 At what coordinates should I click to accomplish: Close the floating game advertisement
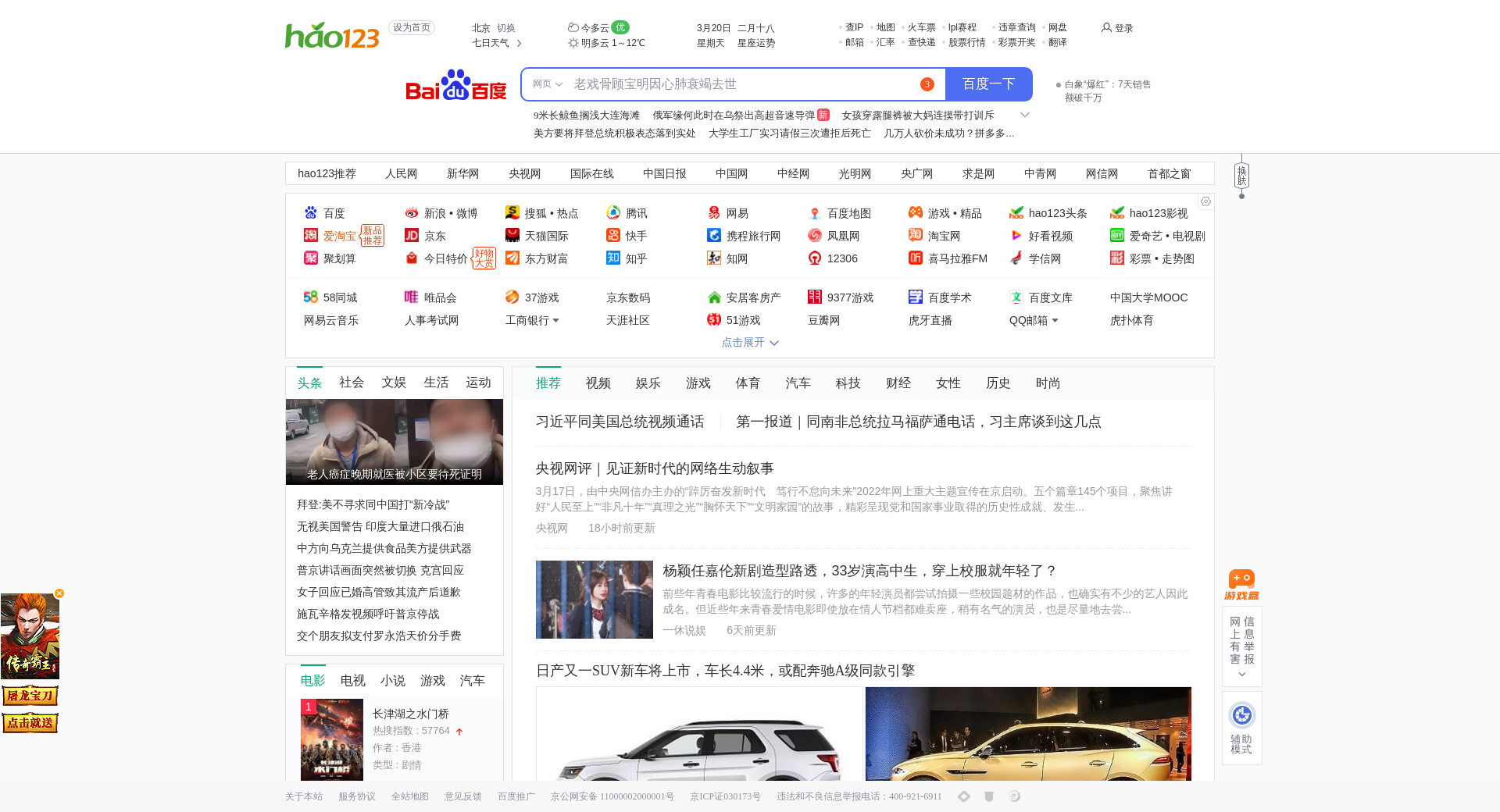point(59,593)
